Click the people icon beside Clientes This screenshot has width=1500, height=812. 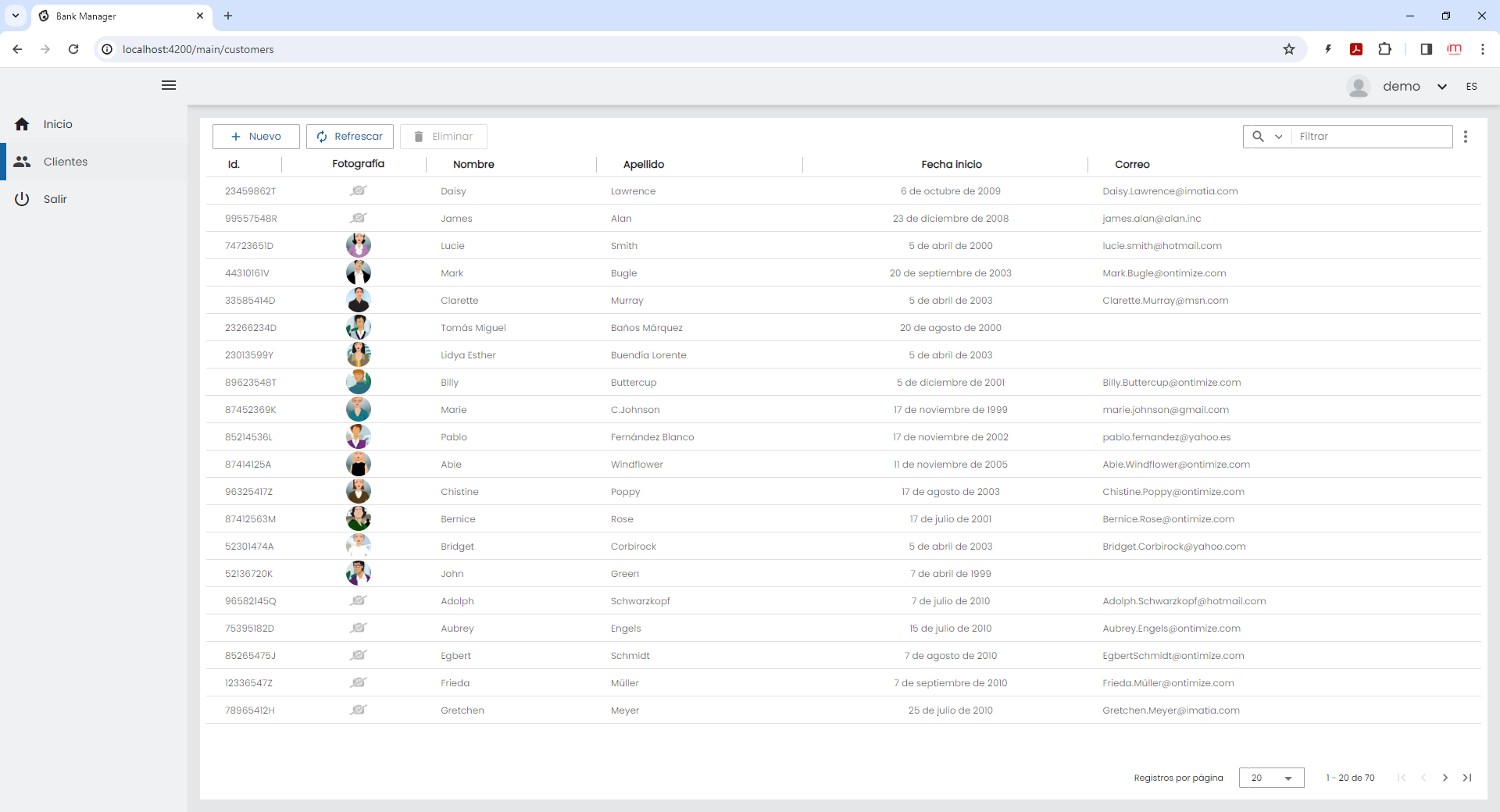22,162
